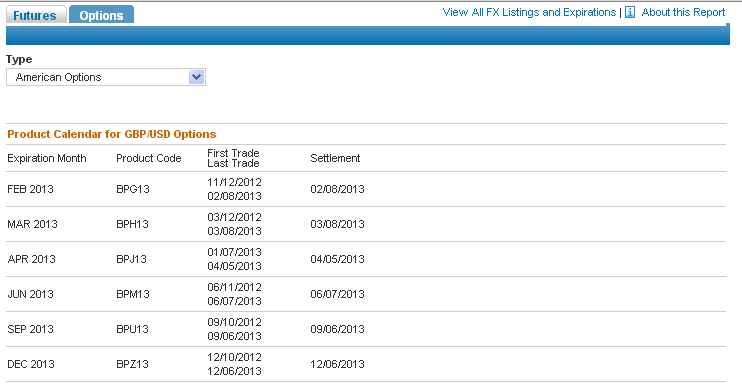Click the First Trade Last Trade header

coord(233,158)
